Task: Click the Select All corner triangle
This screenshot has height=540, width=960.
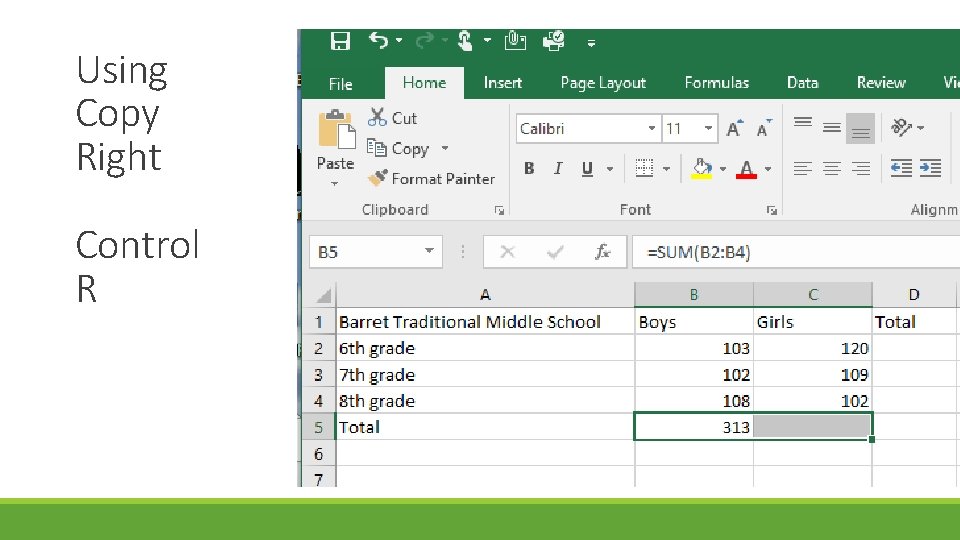Action: tap(323, 295)
